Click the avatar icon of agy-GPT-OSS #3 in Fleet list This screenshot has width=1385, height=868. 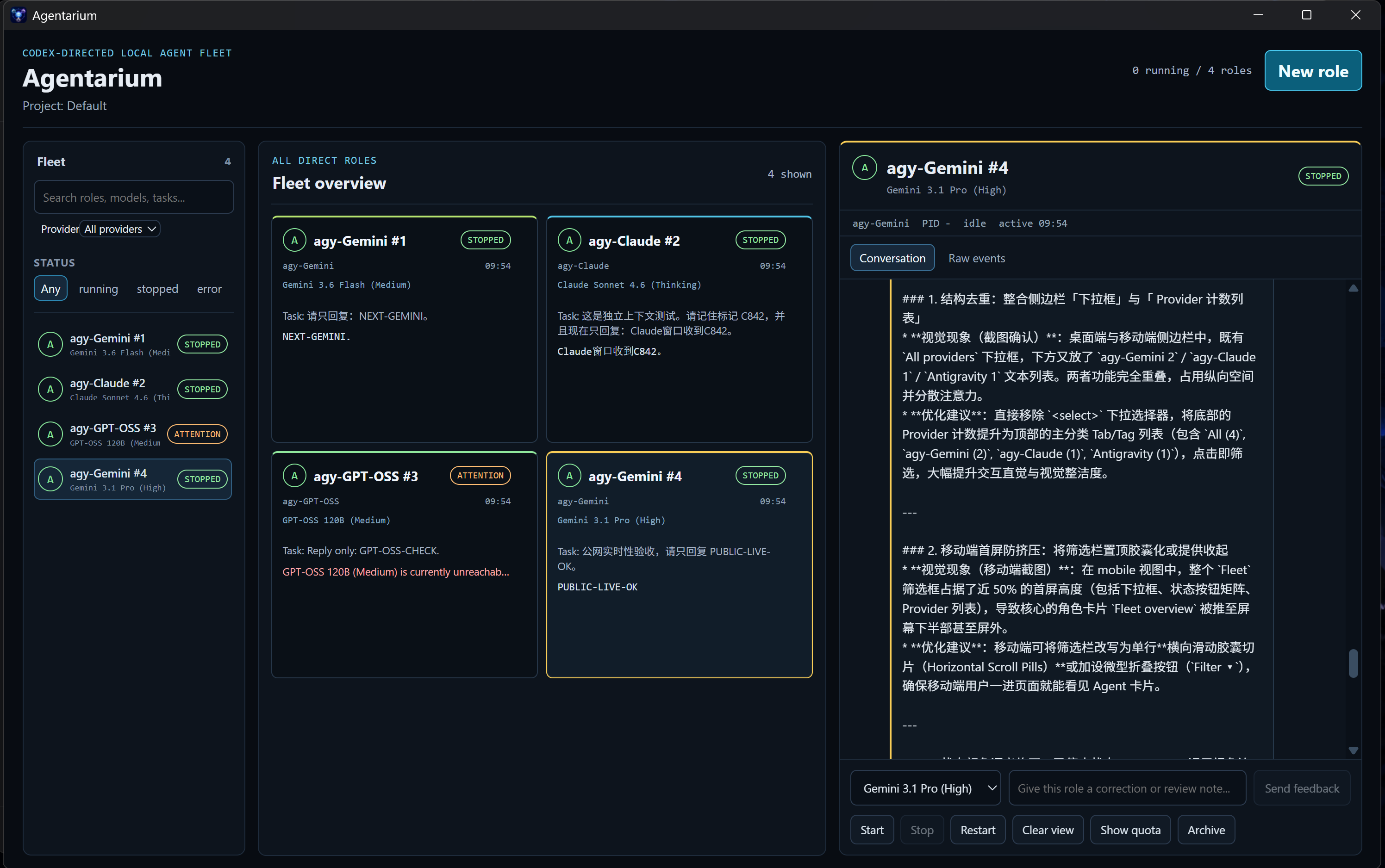tap(50, 434)
